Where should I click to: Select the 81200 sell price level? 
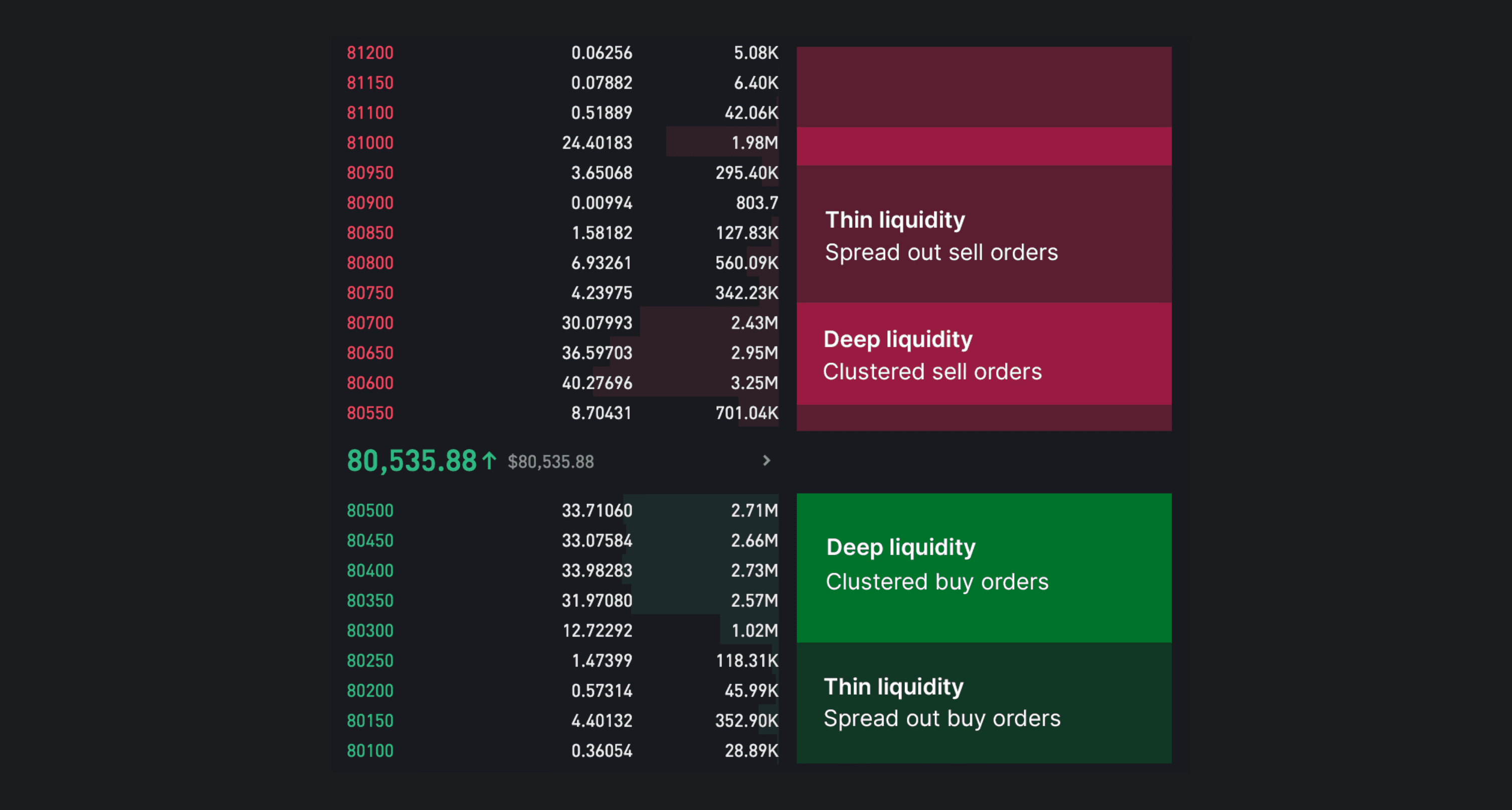point(370,53)
